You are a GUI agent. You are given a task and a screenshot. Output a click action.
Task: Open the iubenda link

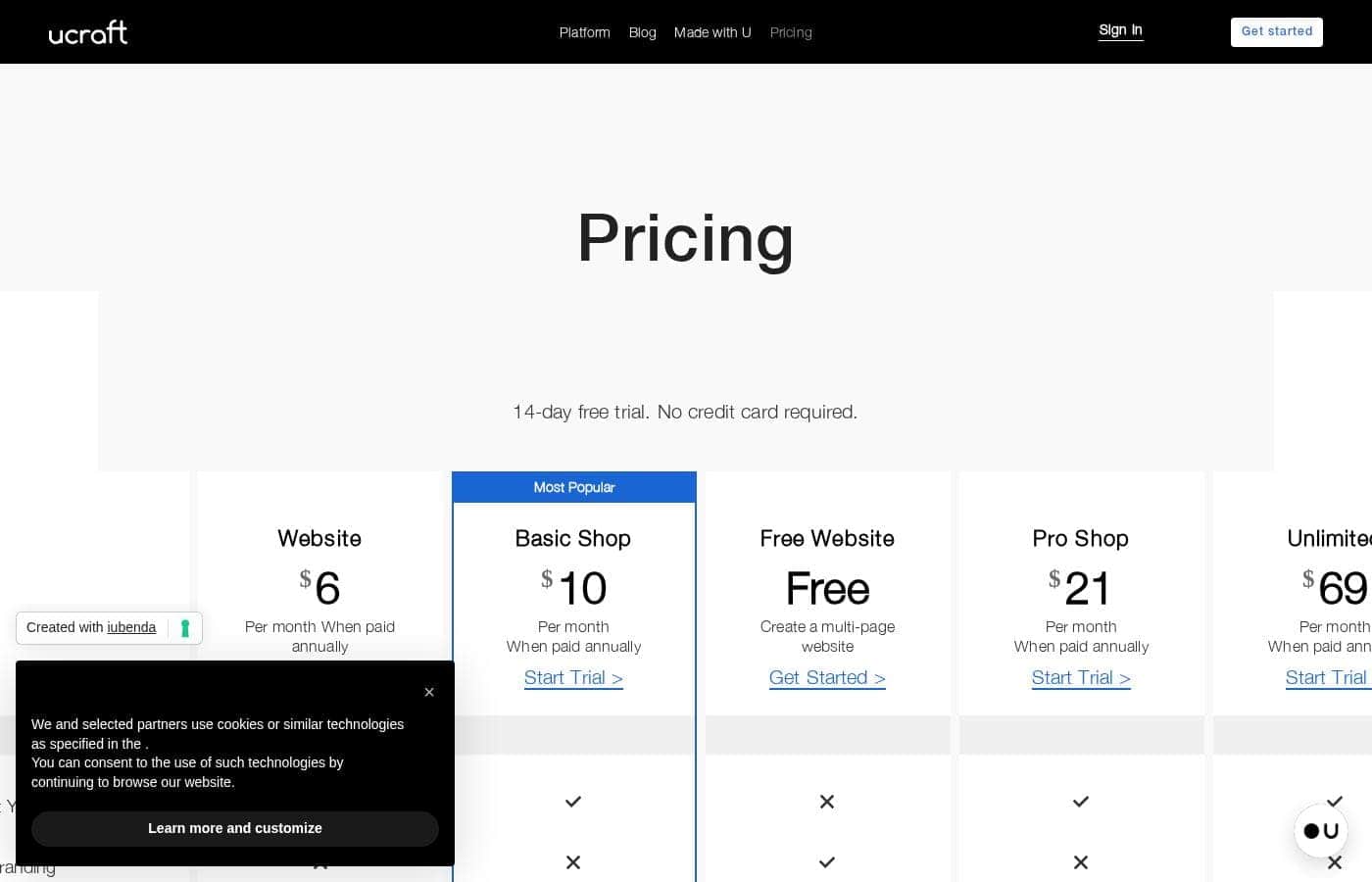point(131,627)
